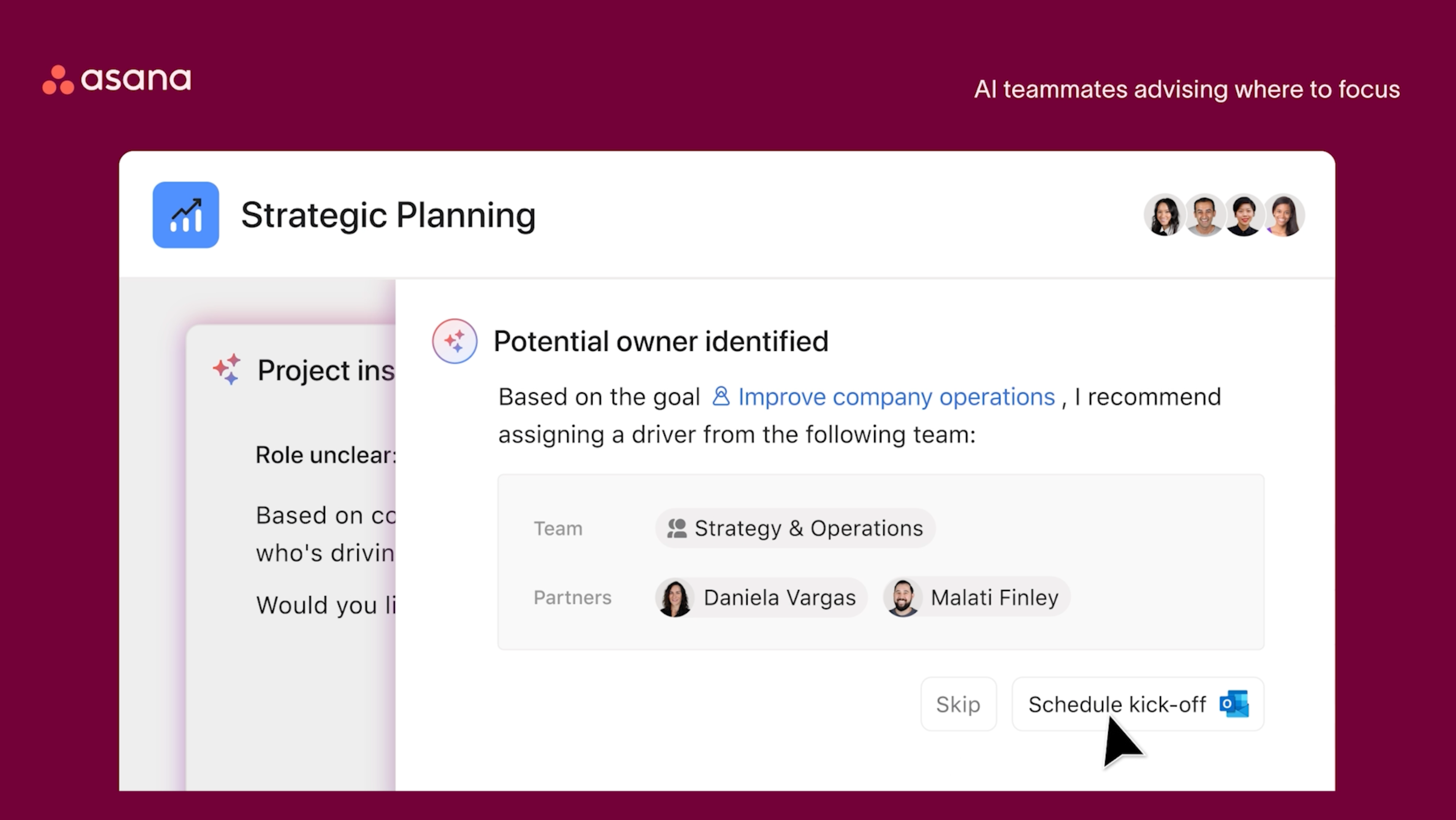The height and width of the screenshot is (820, 1456).
Task: Open the Strategic Planning project chart icon
Action: point(185,215)
